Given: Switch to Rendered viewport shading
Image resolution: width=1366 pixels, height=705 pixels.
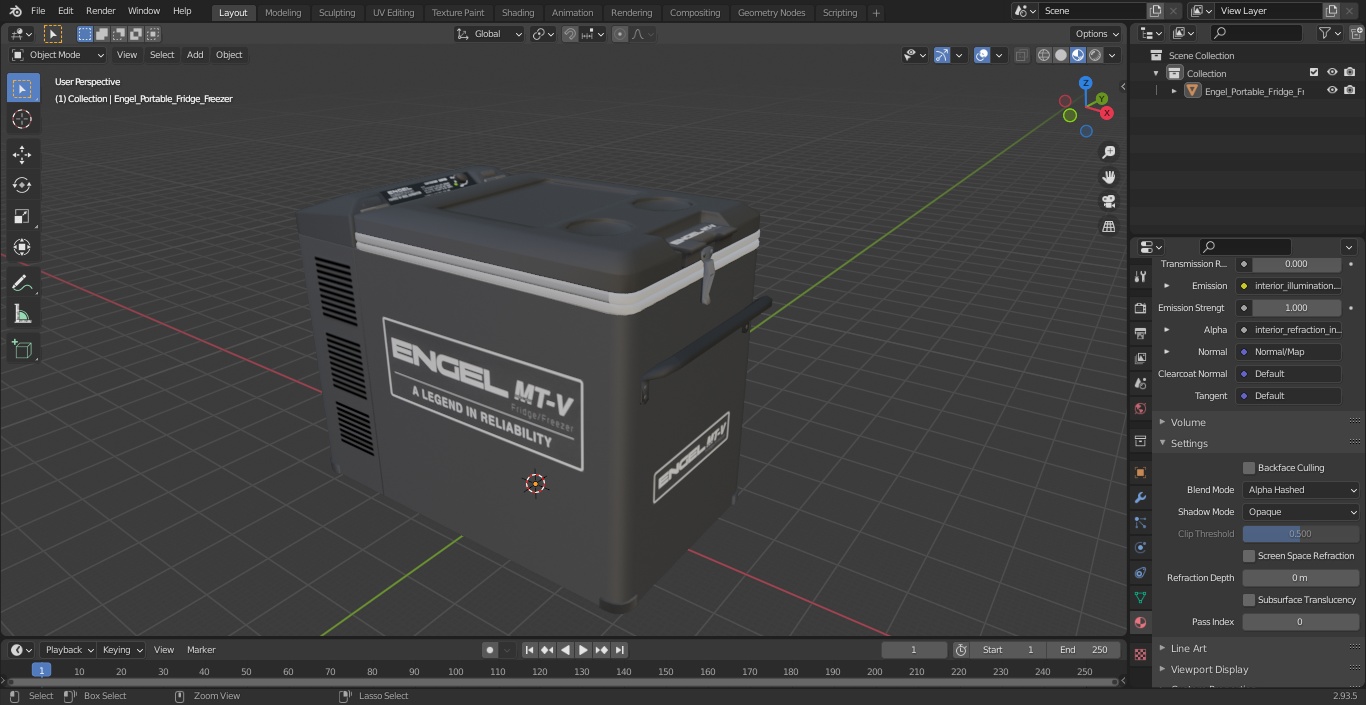Looking at the screenshot, I should [1095, 55].
